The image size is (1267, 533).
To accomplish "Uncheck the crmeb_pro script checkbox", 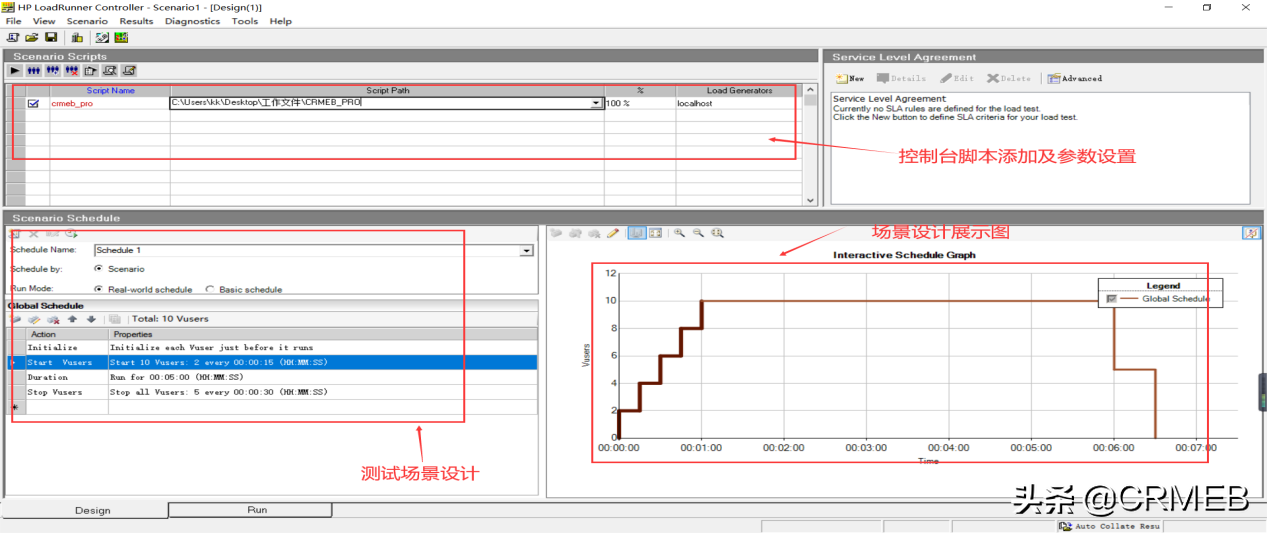I will pyautogui.click(x=33, y=103).
